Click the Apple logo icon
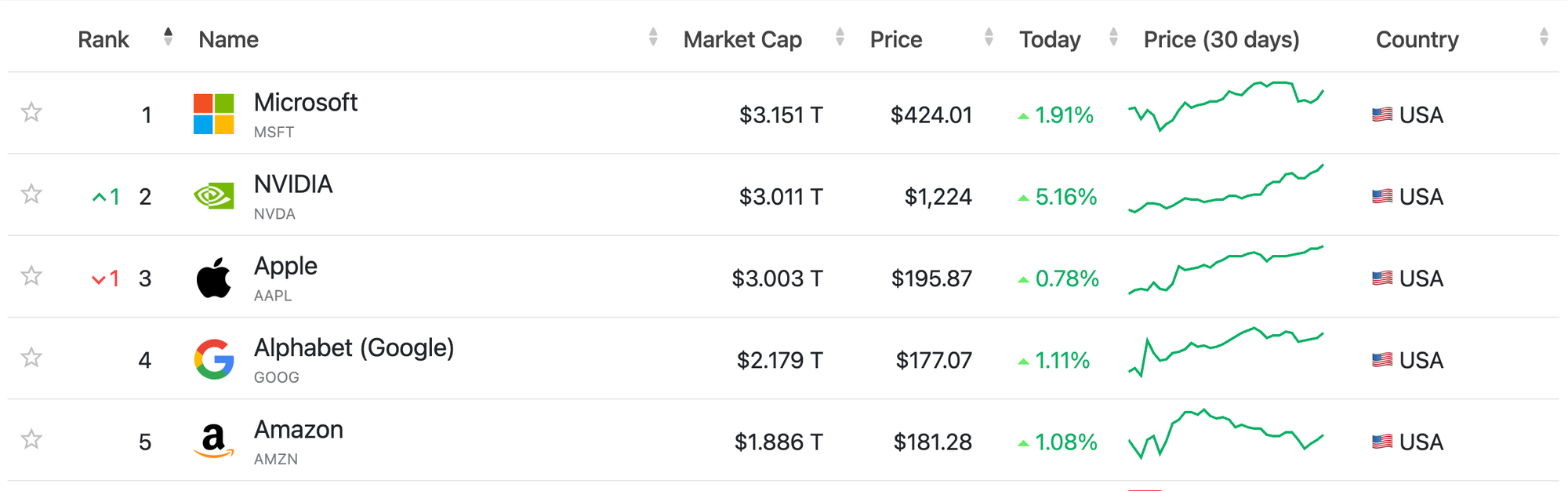 coord(213,278)
